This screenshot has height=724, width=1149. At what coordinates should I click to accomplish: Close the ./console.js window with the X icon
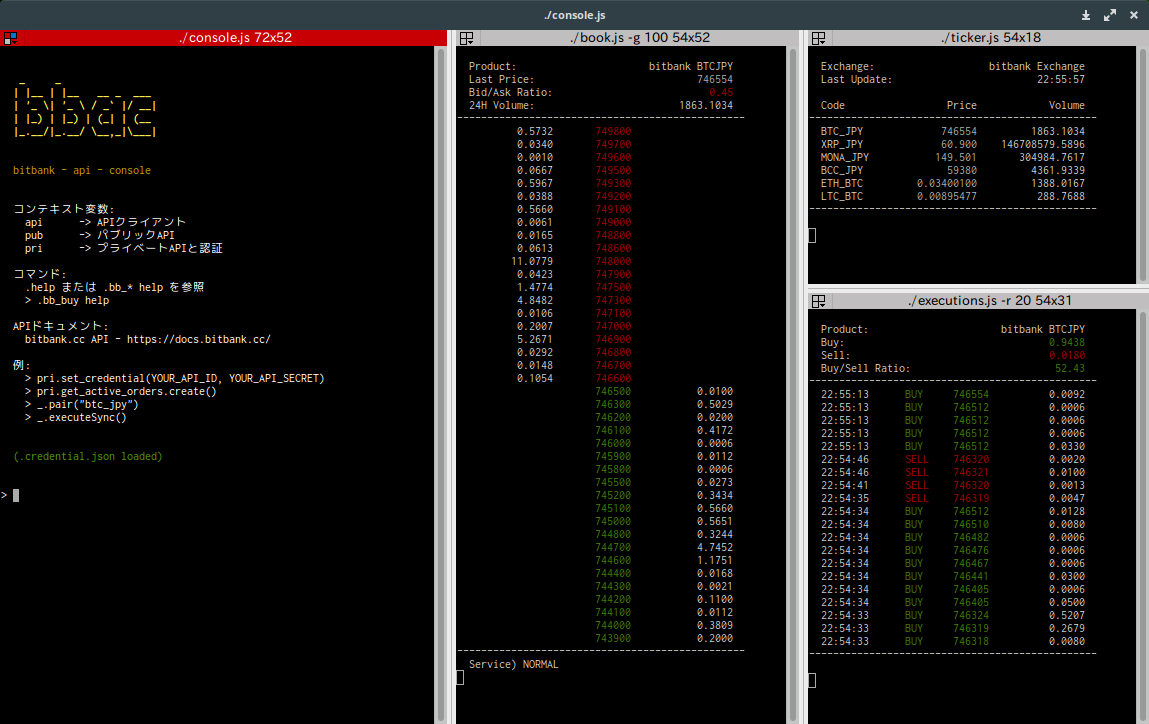1134,15
